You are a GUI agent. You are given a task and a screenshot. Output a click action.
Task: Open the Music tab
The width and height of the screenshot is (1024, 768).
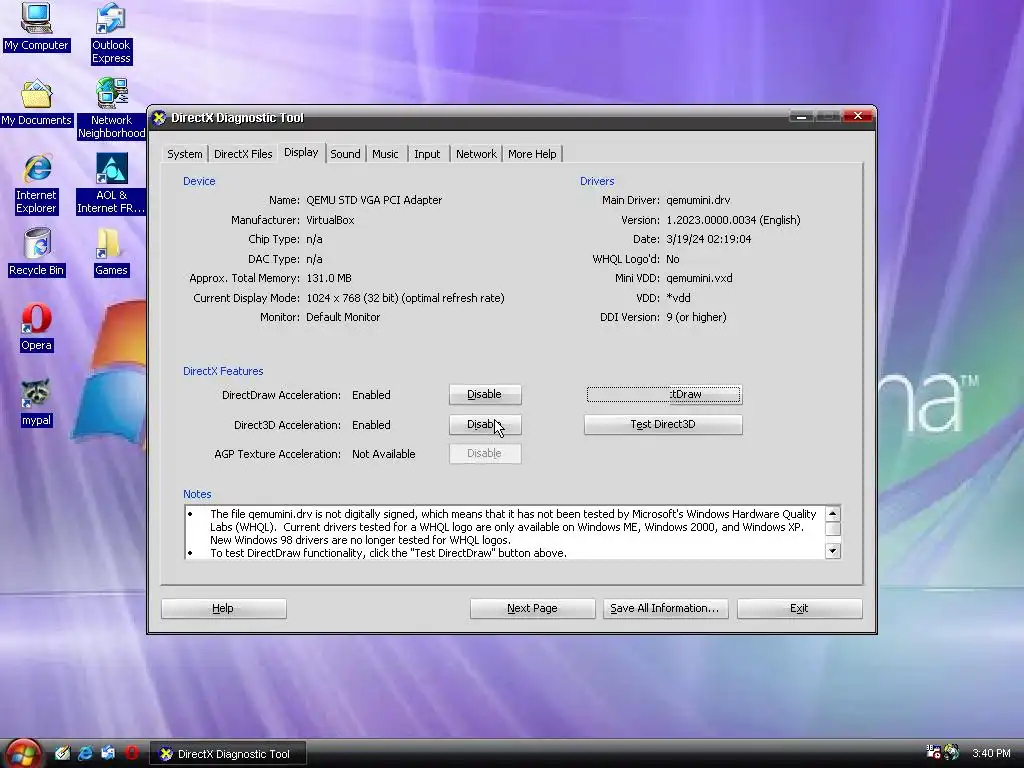click(385, 154)
